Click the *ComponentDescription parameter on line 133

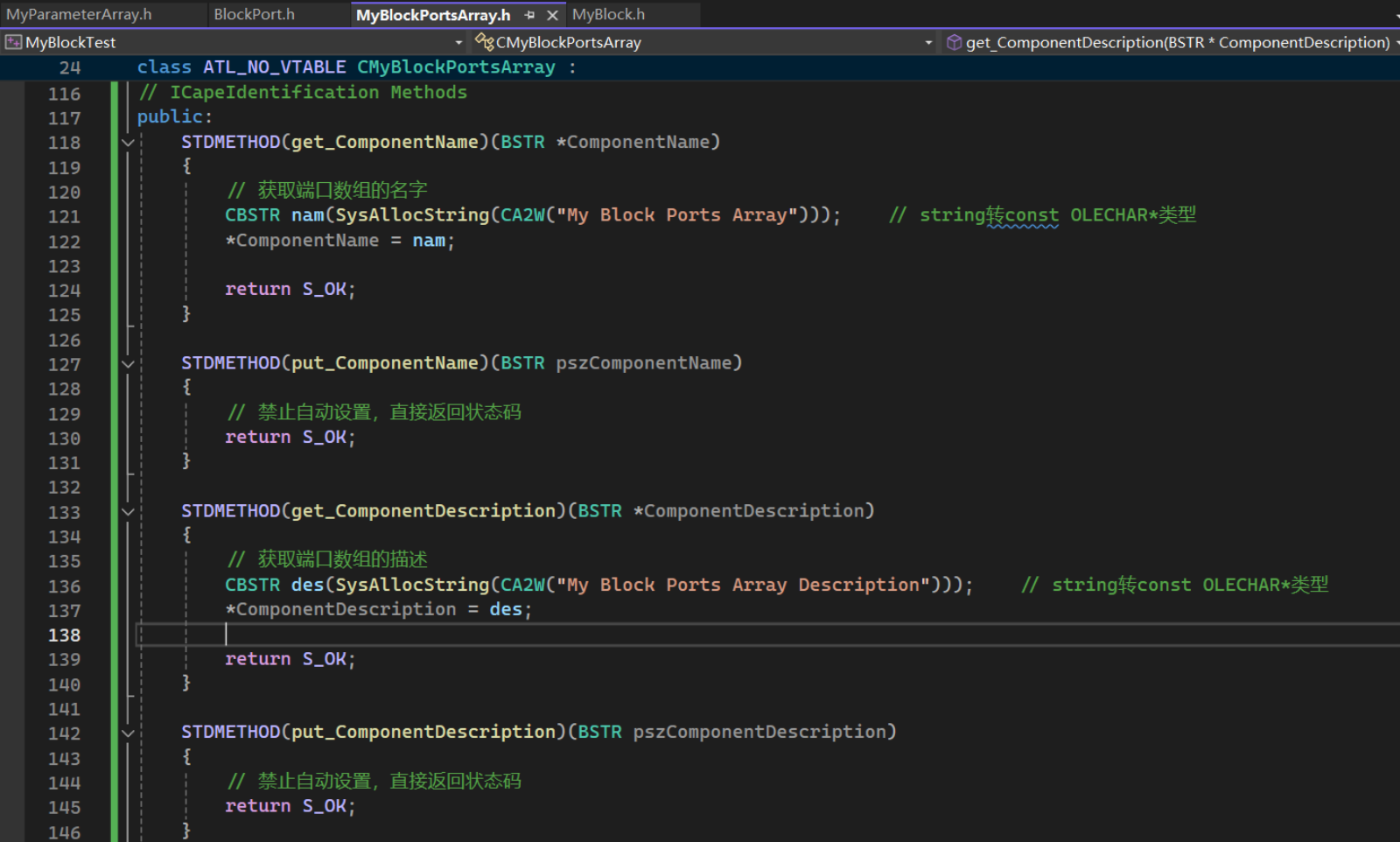(x=748, y=511)
